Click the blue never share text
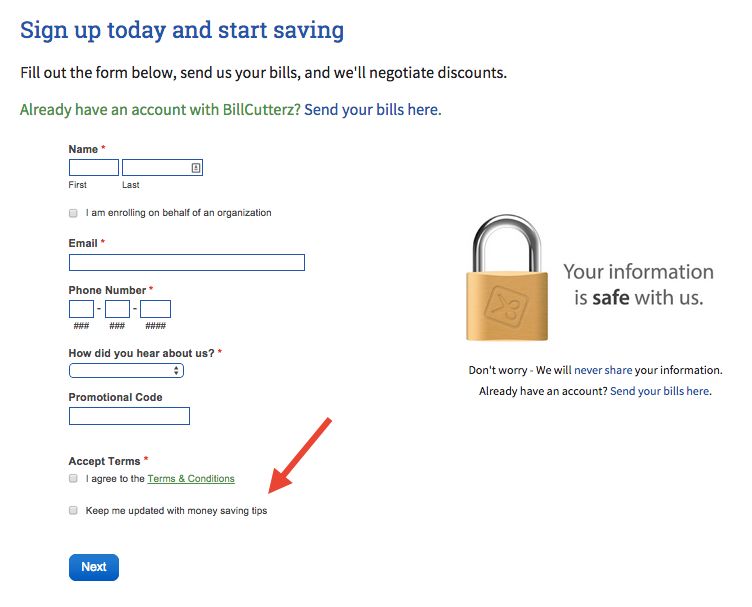The height and width of the screenshot is (607, 752). (603, 370)
